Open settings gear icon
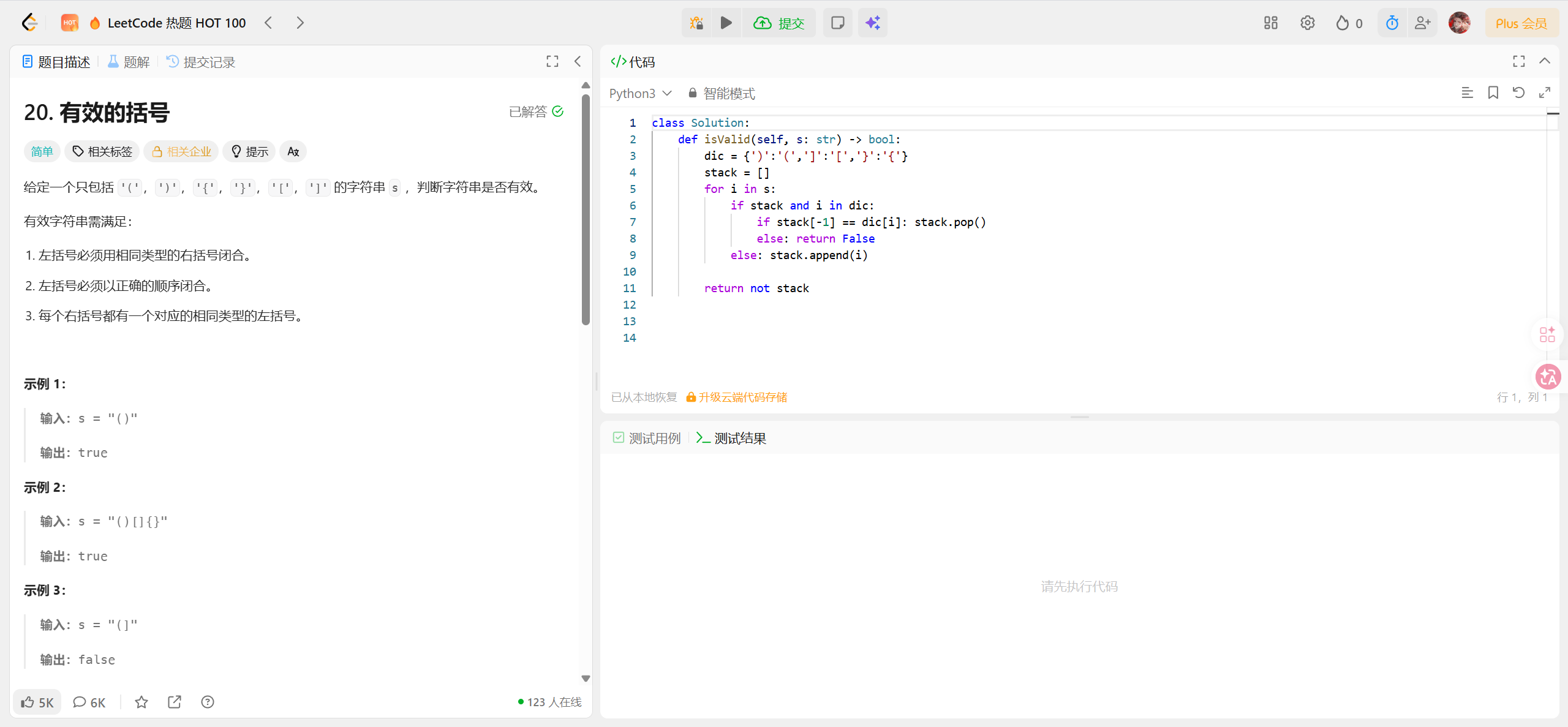1568x727 pixels. (1307, 23)
